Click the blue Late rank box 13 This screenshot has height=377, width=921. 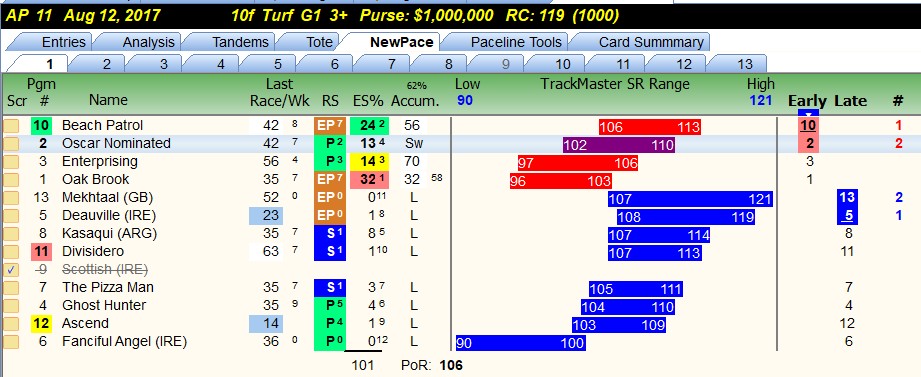click(x=846, y=198)
